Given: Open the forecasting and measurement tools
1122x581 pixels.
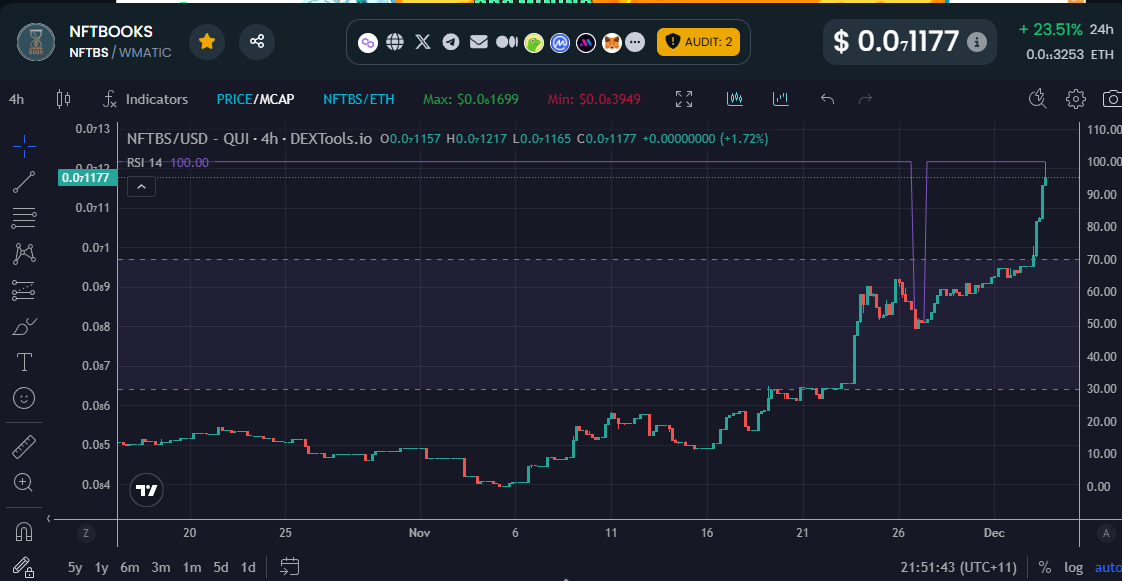Looking at the screenshot, I should point(24,290).
